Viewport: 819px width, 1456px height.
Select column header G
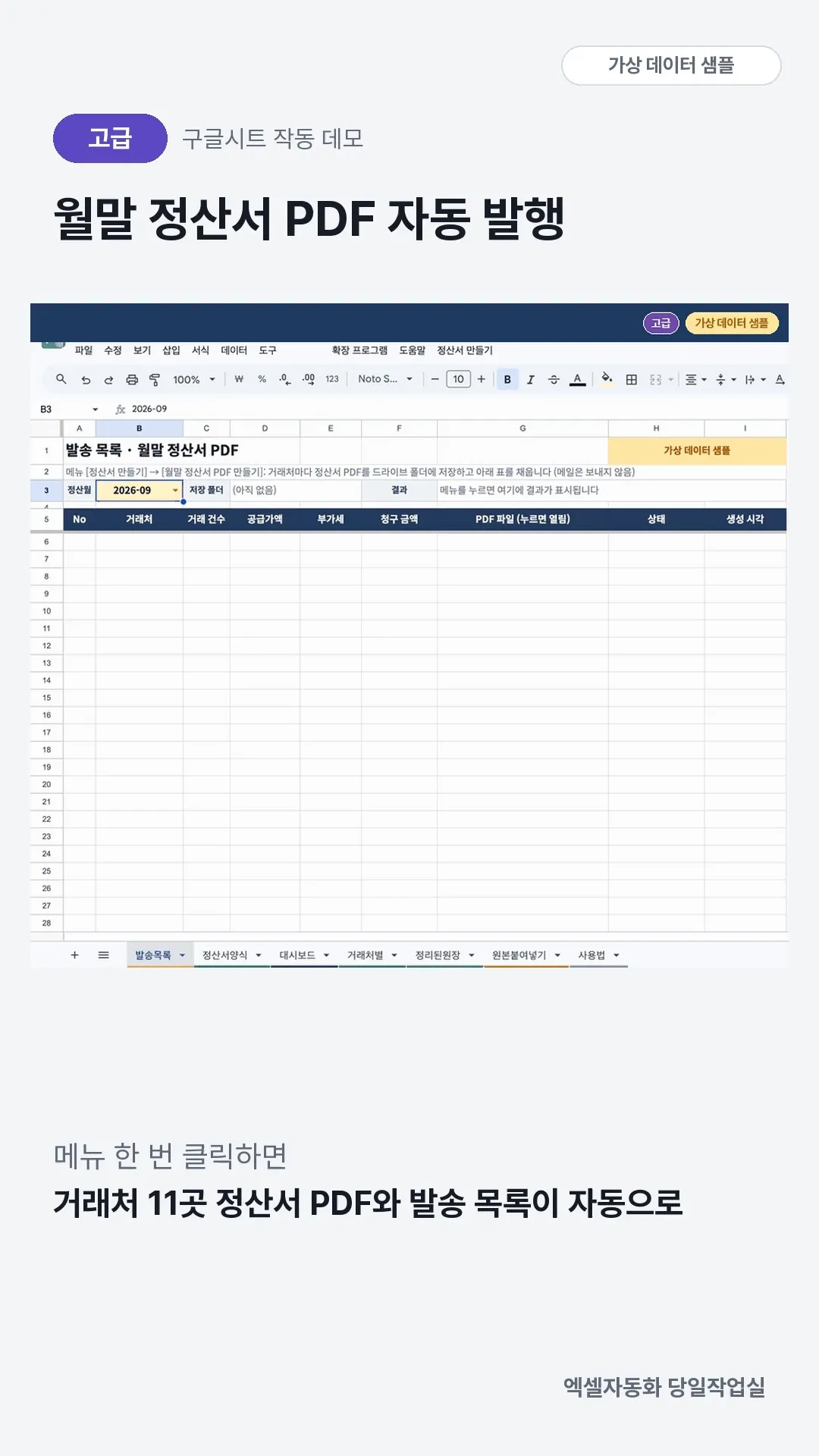click(522, 428)
